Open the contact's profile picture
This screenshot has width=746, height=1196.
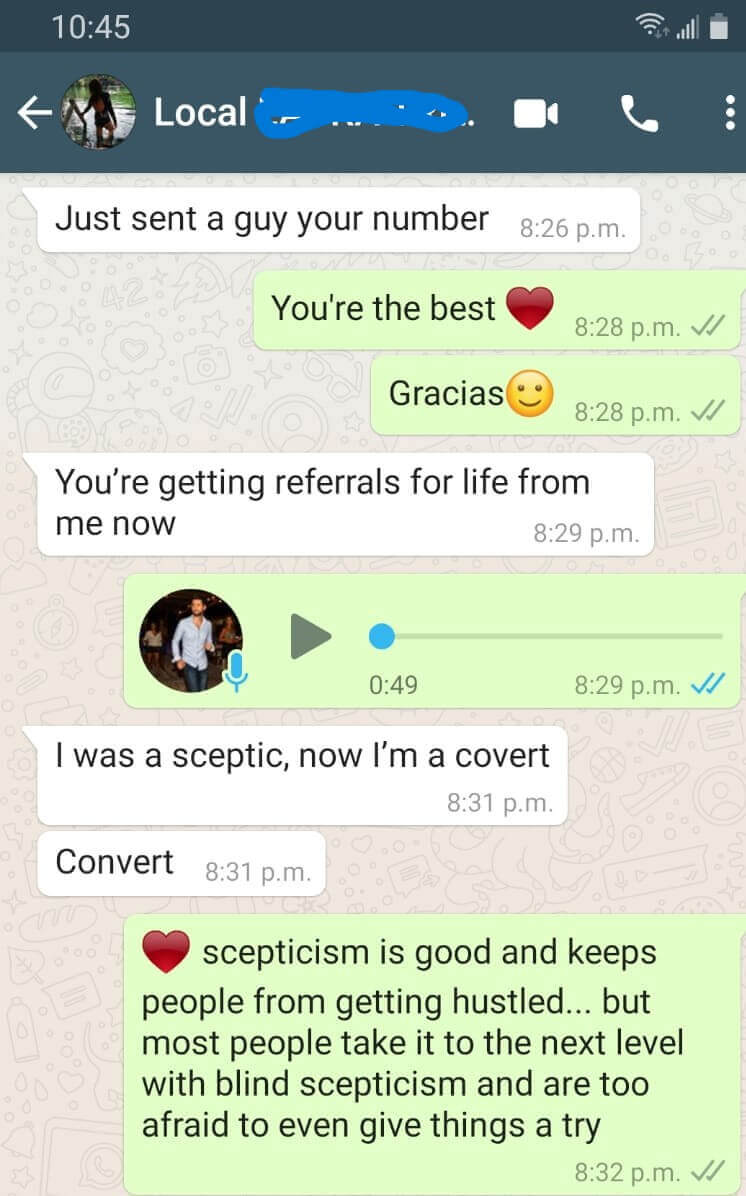coord(98,112)
